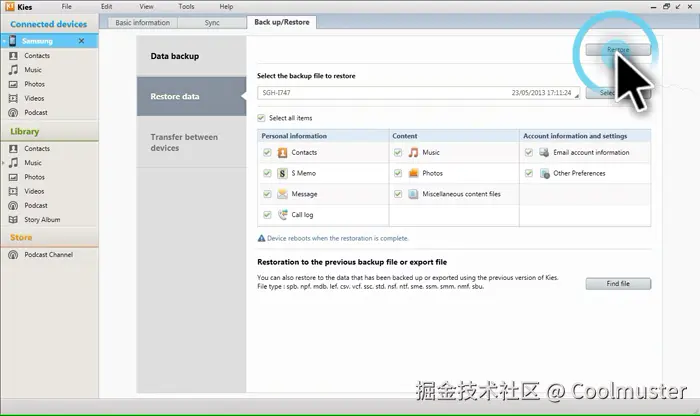Click the Photos icon in Content

pyautogui.click(x=413, y=173)
